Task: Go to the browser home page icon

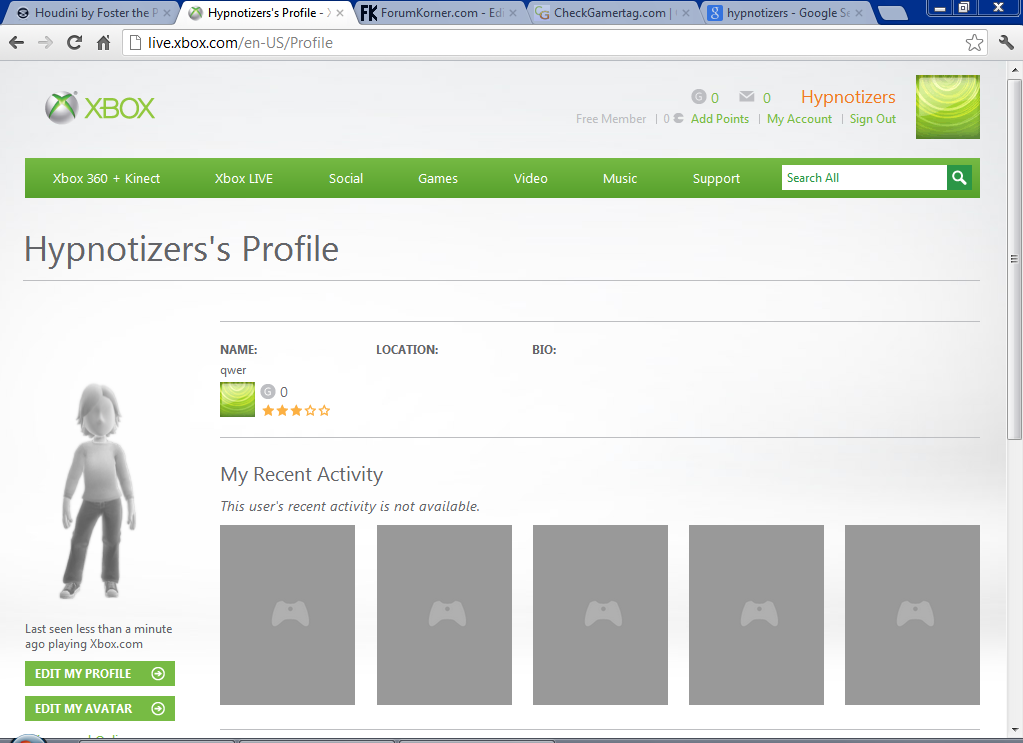Action: coord(103,43)
